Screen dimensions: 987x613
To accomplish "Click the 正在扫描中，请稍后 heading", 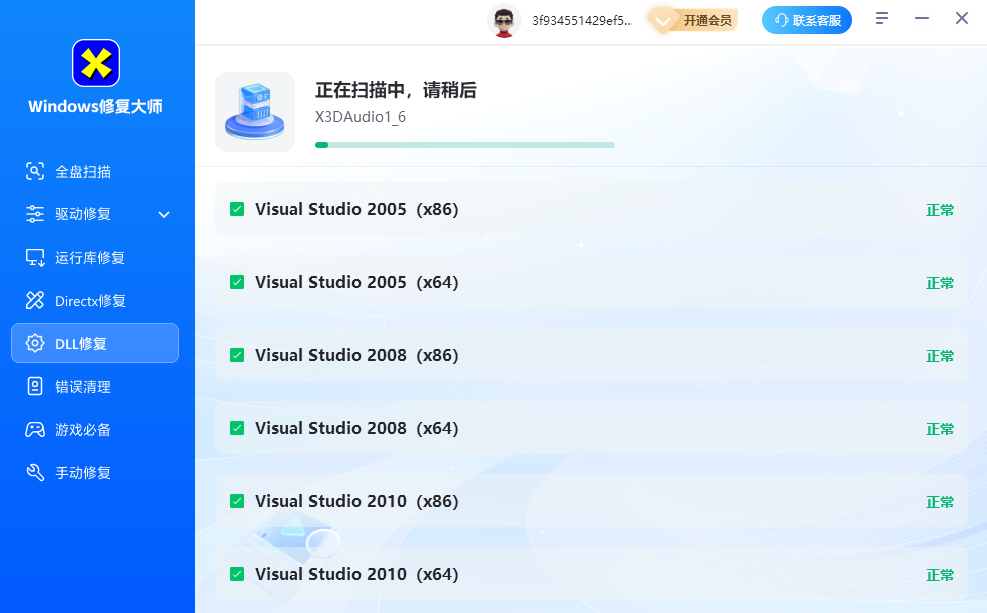I will click(x=395, y=90).
